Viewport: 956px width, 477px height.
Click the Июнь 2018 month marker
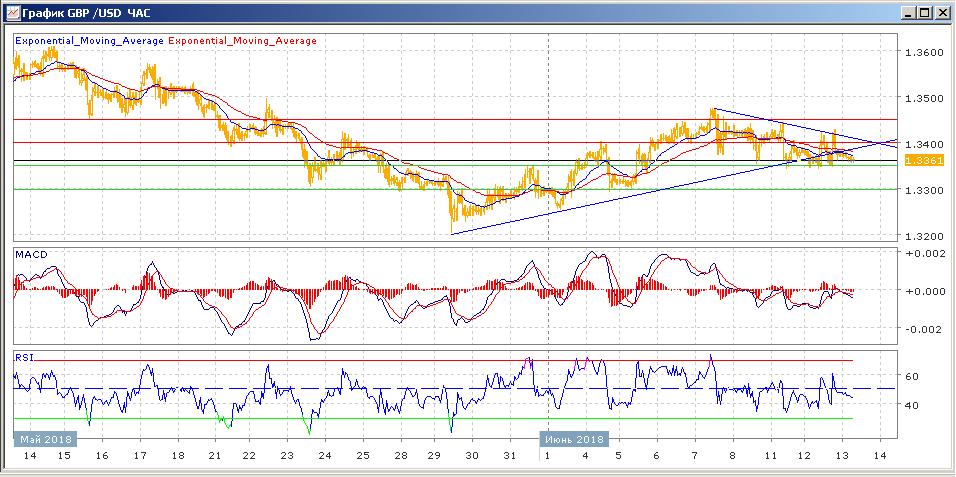point(574,439)
